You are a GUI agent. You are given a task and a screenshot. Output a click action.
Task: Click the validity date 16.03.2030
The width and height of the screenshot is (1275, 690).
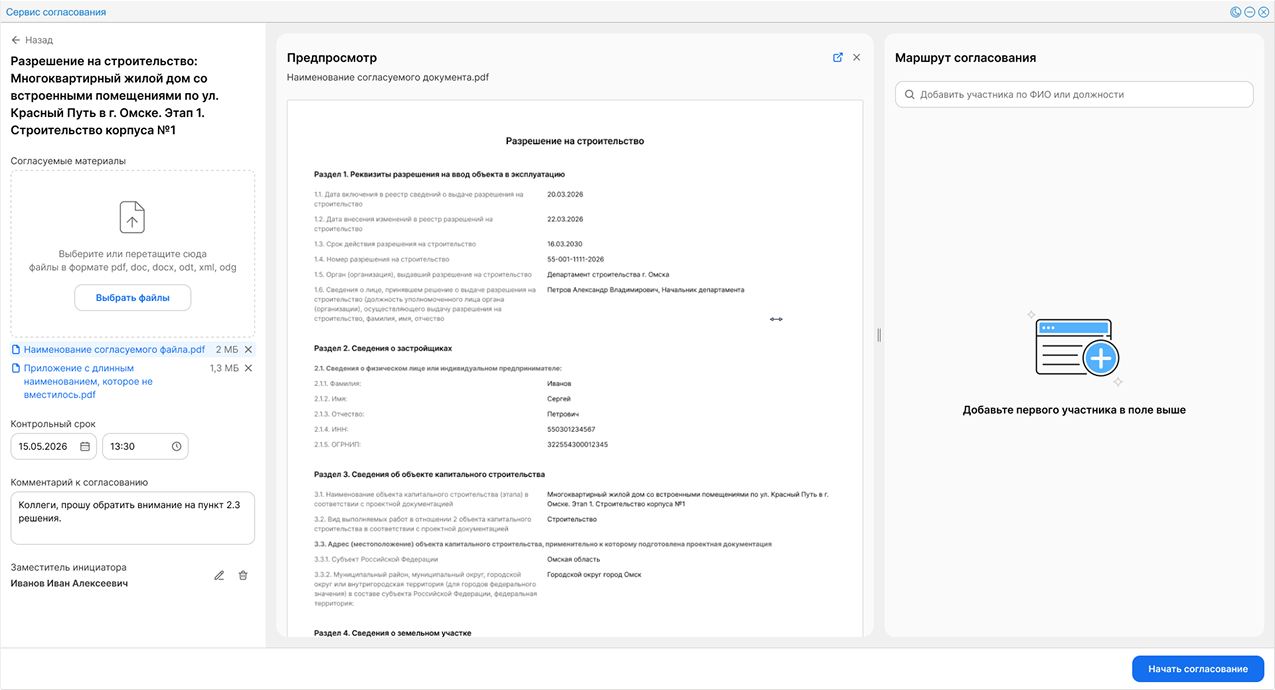[x=565, y=244]
